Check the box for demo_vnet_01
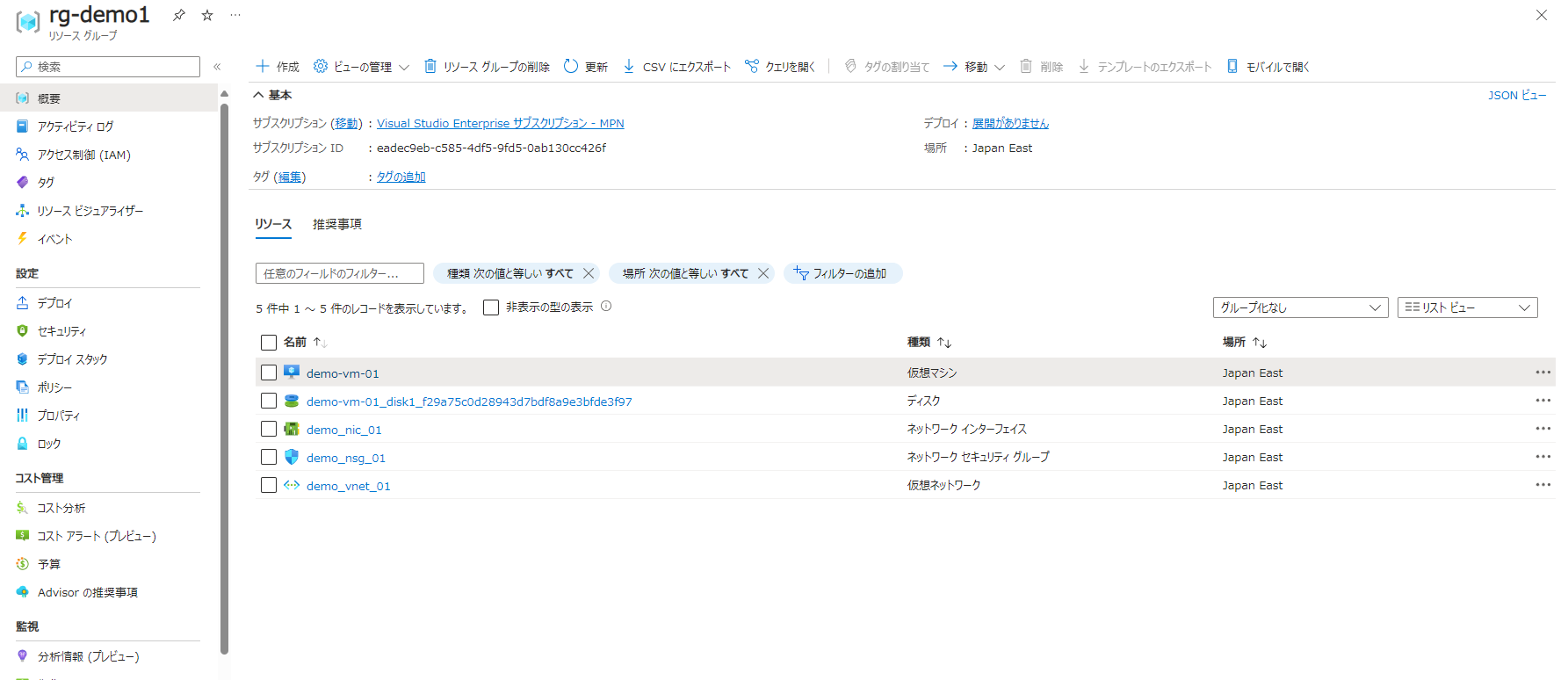 (269, 485)
